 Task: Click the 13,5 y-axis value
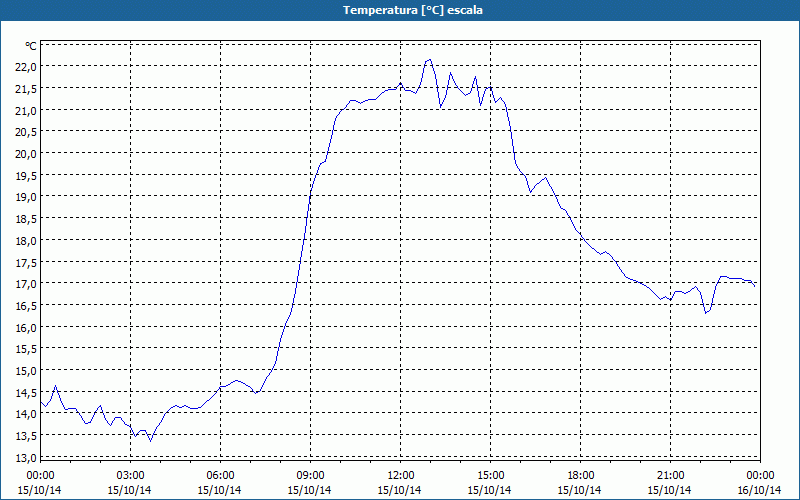tap(26, 436)
